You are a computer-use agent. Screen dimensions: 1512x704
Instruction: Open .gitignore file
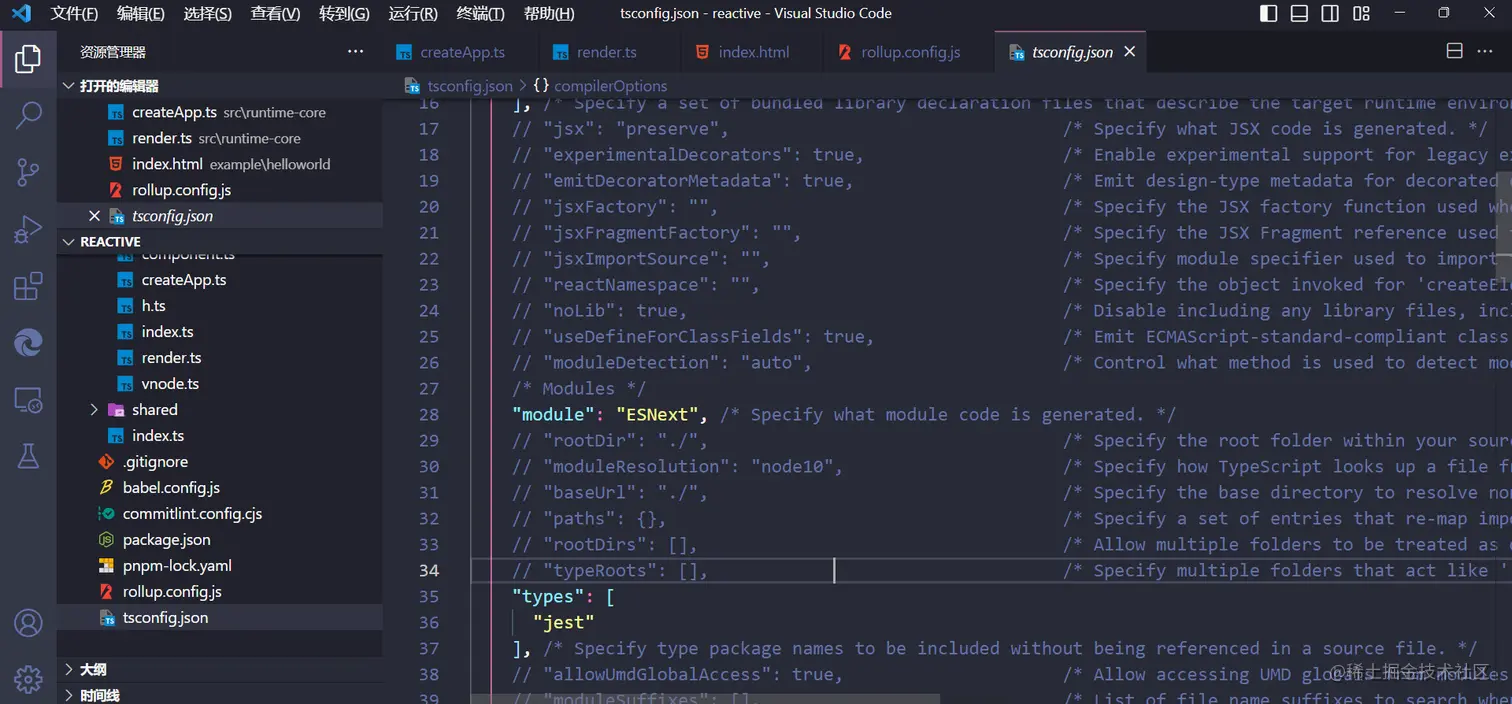coord(220,462)
